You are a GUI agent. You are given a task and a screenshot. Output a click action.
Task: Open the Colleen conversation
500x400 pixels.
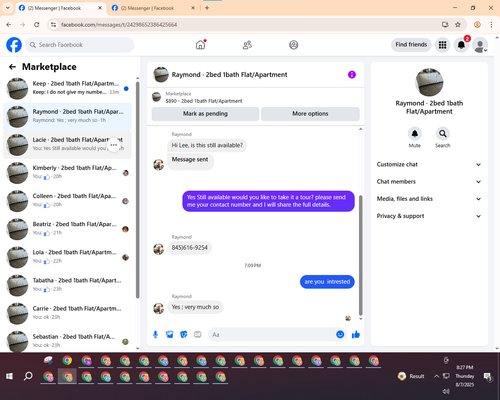[x=67, y=201]
